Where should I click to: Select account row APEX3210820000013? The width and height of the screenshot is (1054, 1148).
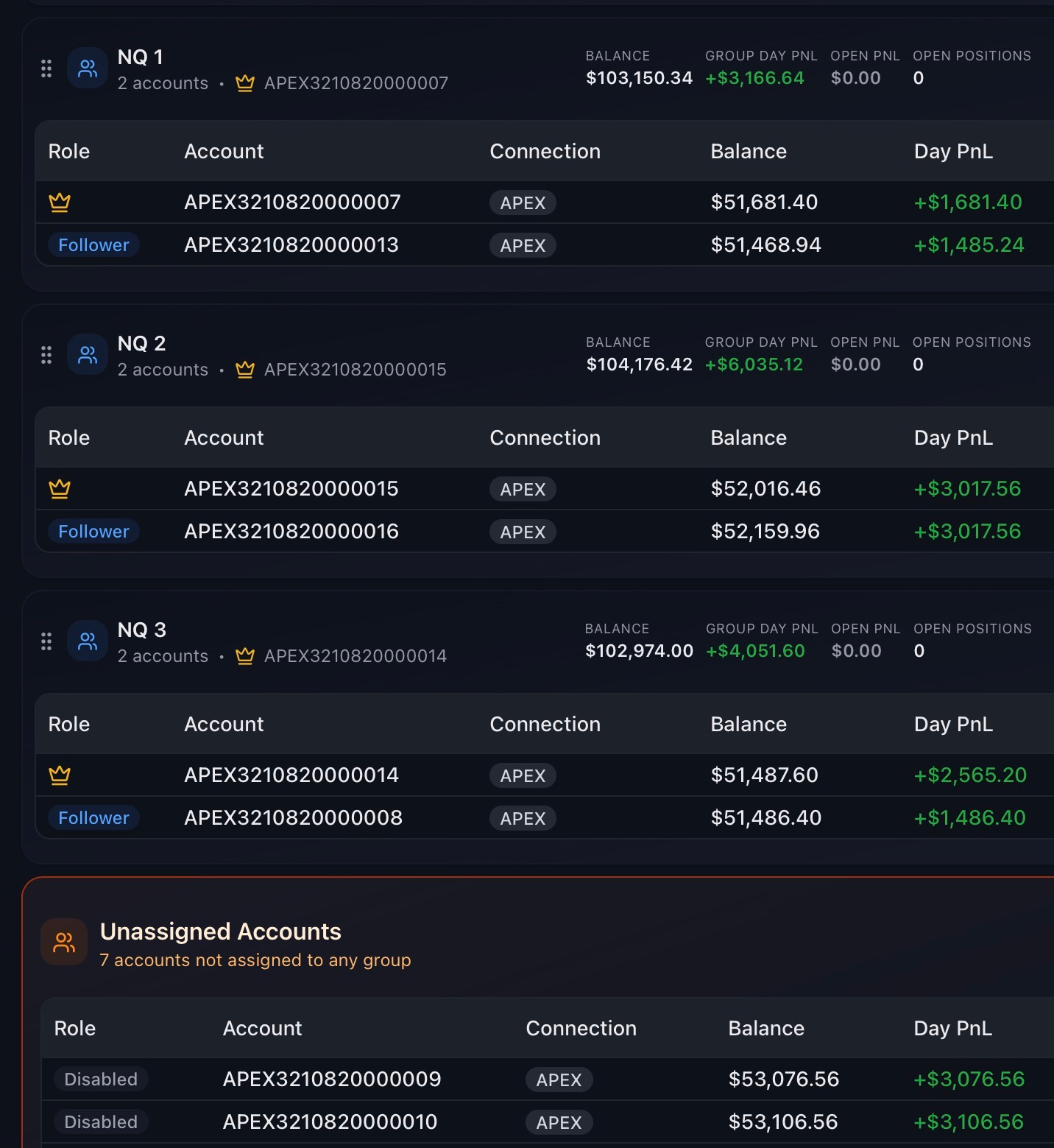coord(545,244)
